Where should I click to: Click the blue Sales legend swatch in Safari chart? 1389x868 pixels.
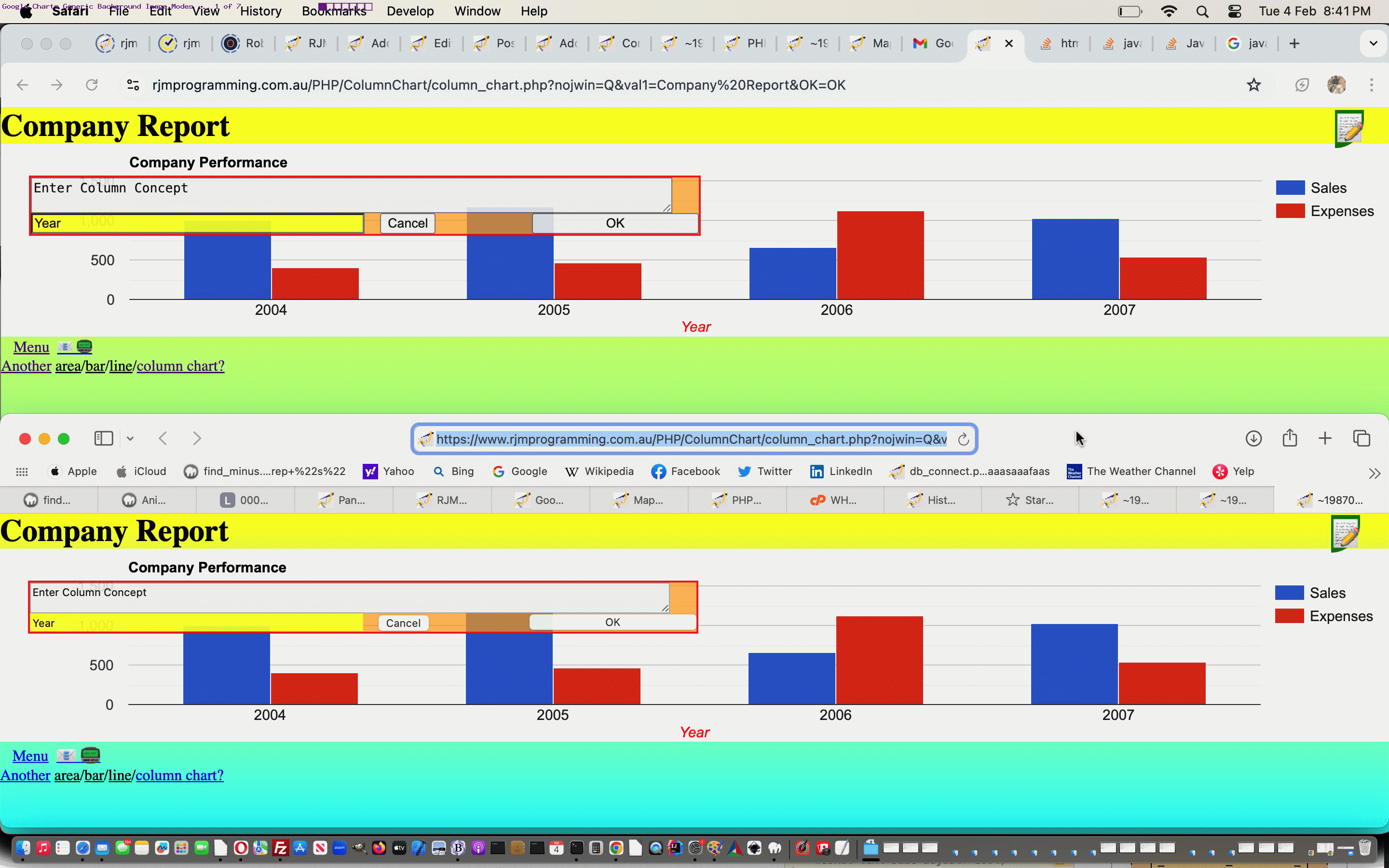[1289, 593]
